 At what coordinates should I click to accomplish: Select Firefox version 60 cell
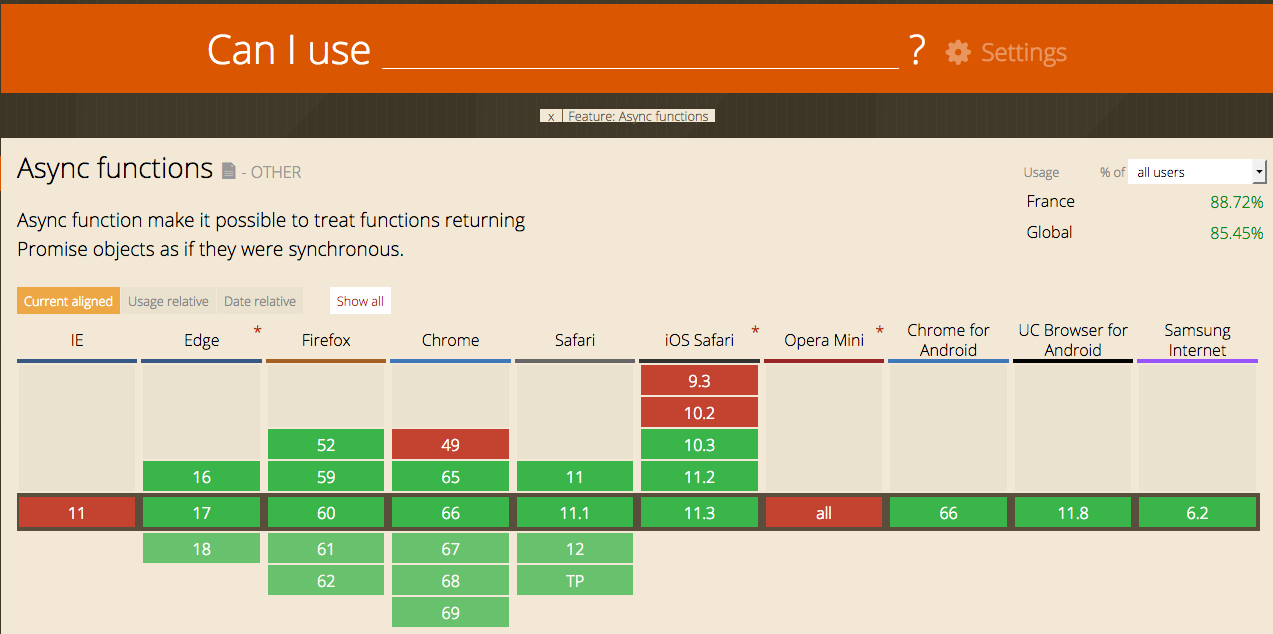pos(326,513)
